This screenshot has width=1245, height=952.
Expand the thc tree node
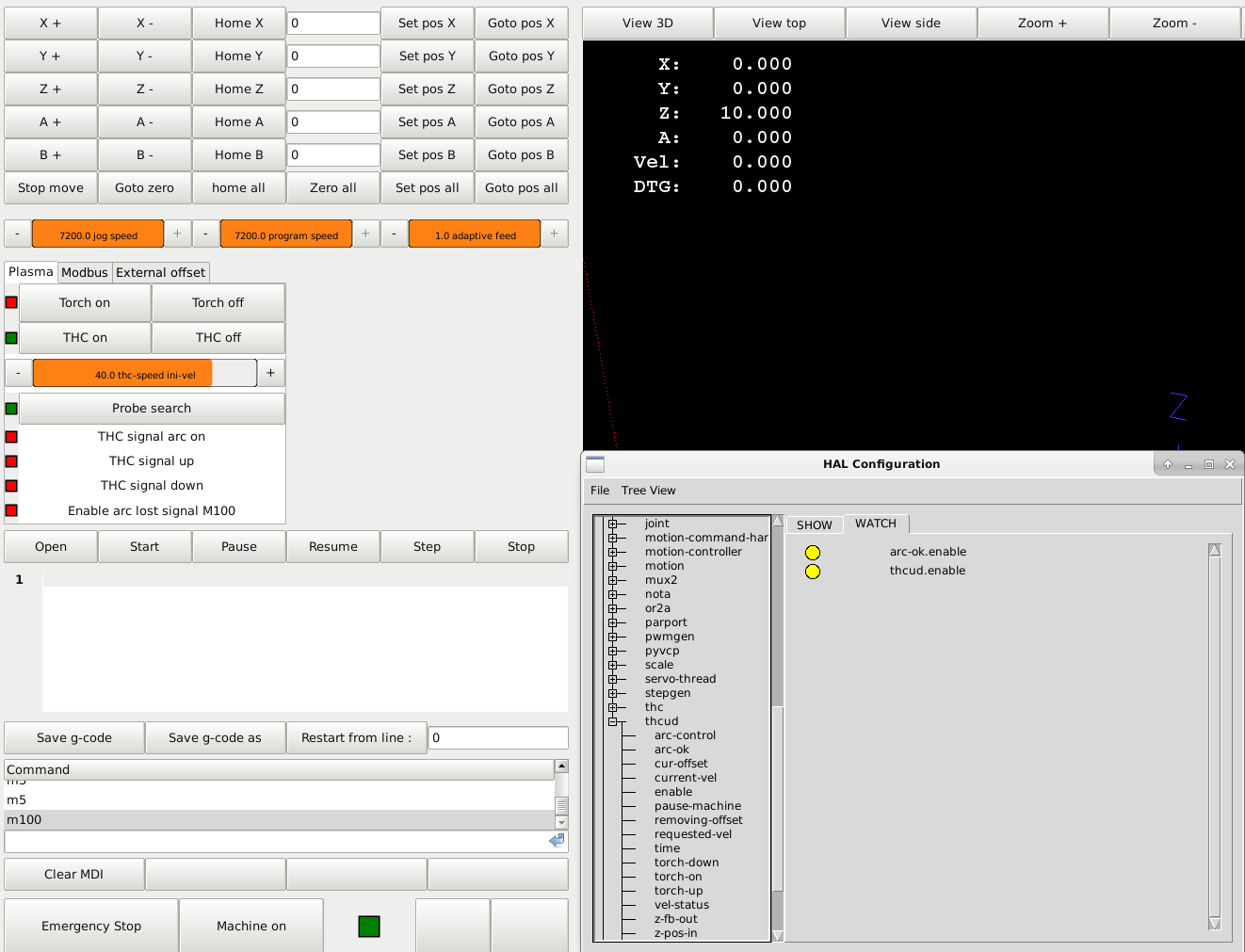pyautogui.click(x=612, y=707)
